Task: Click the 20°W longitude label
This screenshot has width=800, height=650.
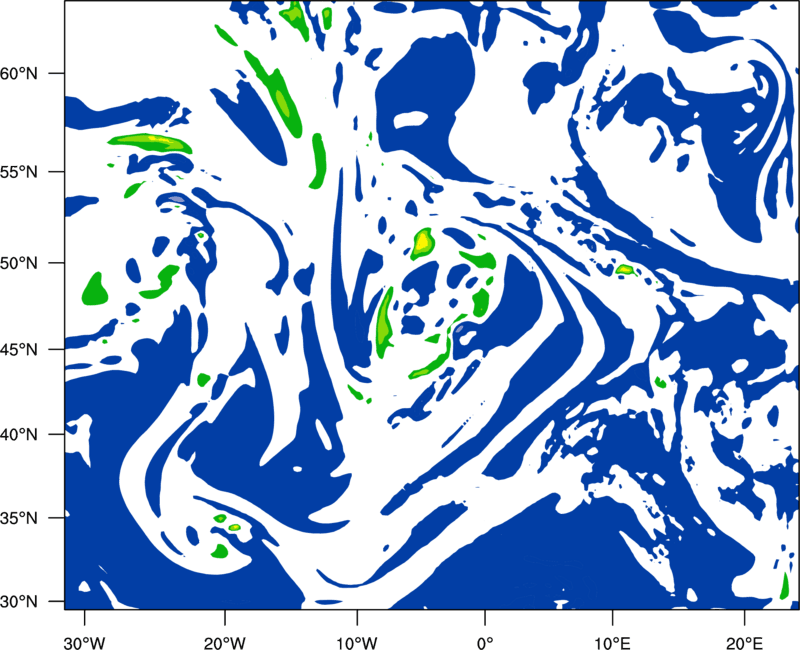Action: point(224,643)
